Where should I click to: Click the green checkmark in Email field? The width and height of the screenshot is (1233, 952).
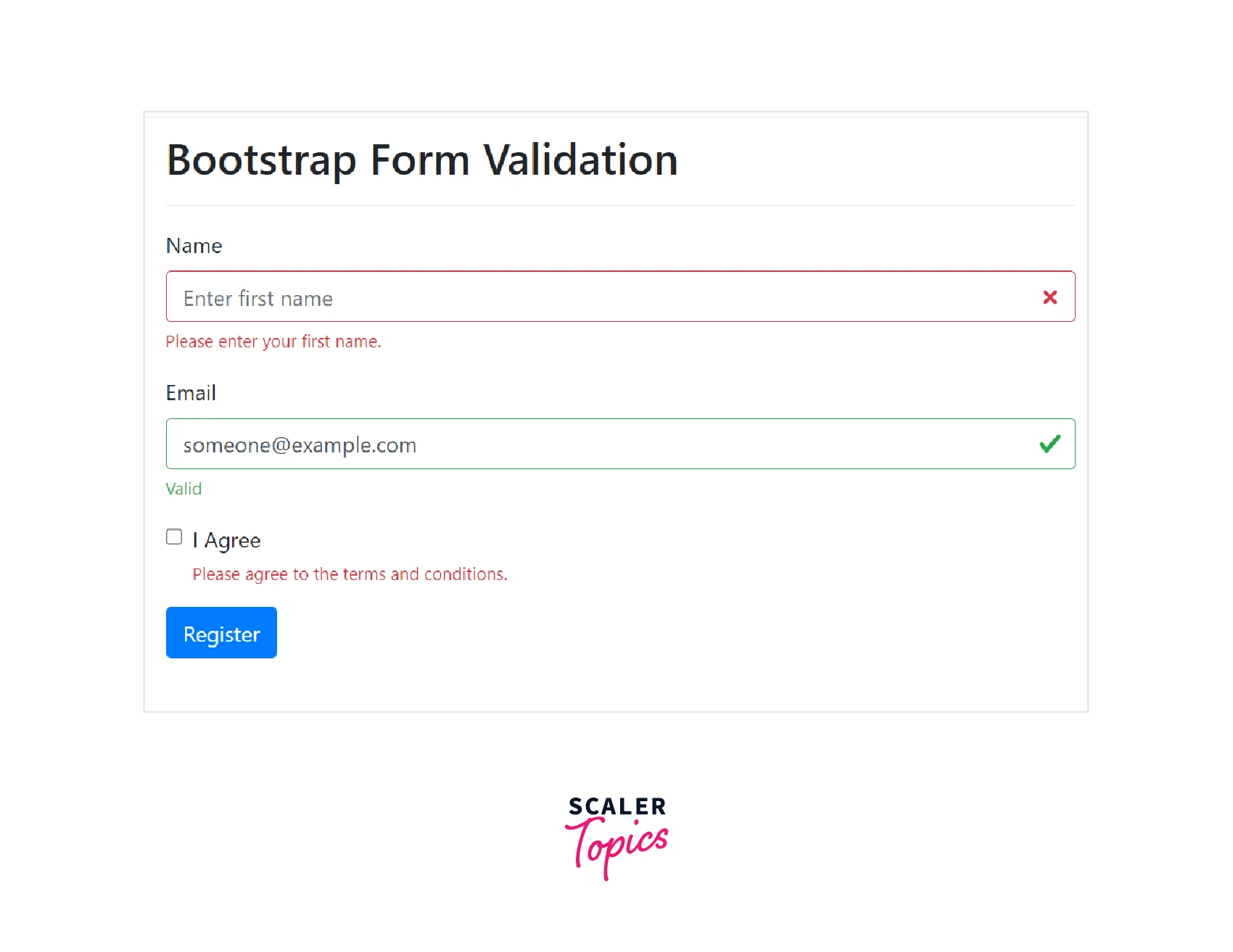click(x=1049, y=444)
